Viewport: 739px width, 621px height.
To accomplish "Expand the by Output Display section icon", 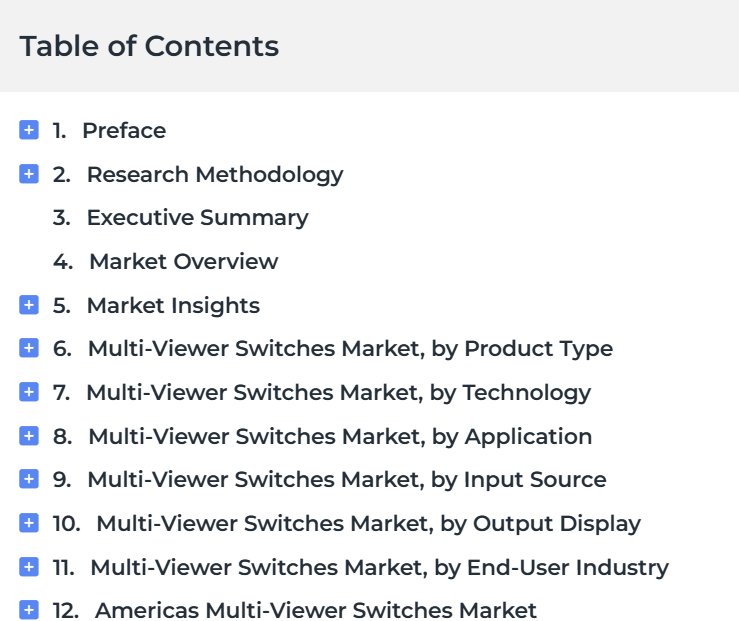I will click(x=29, y=523).
